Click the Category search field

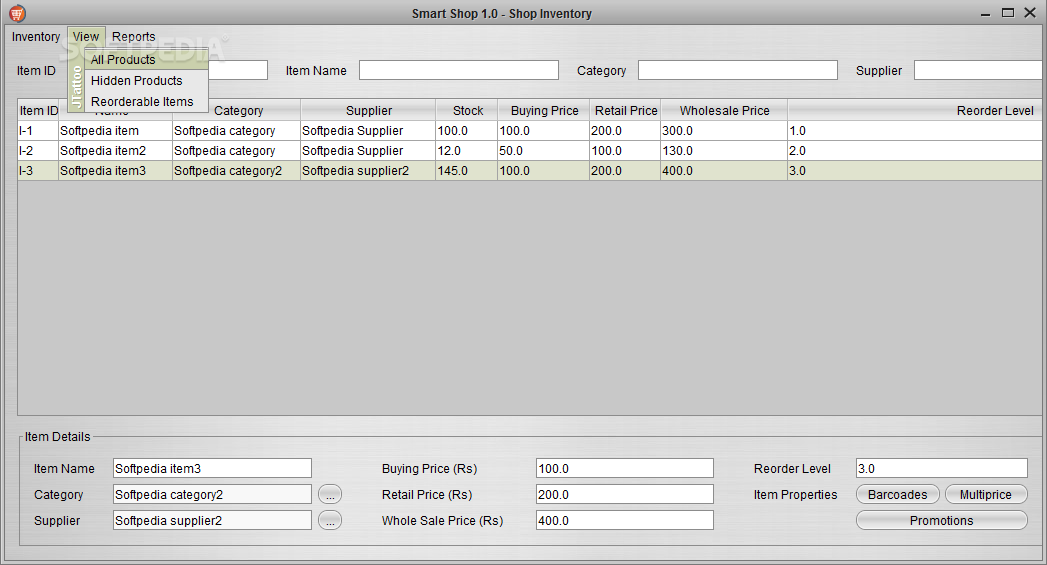click(x=738, y=70)
